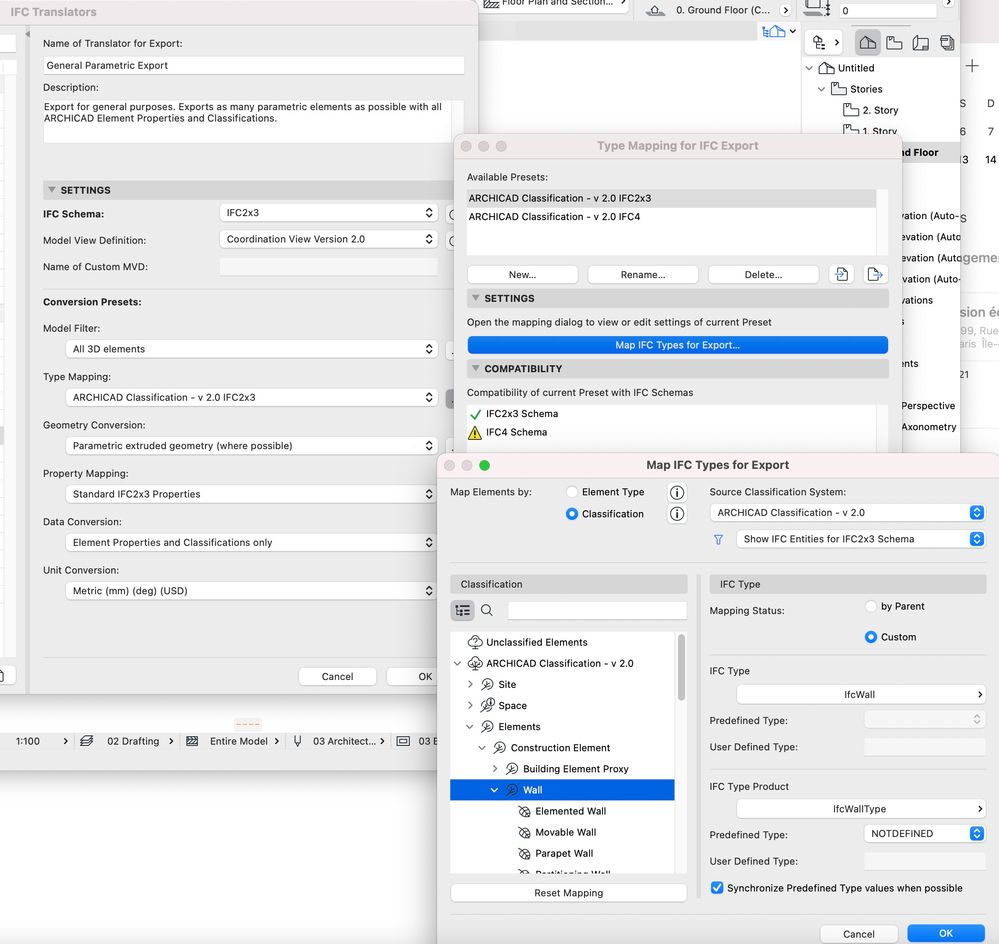
Task: Switch classification list to tree view
Action: tap(463, 610)
